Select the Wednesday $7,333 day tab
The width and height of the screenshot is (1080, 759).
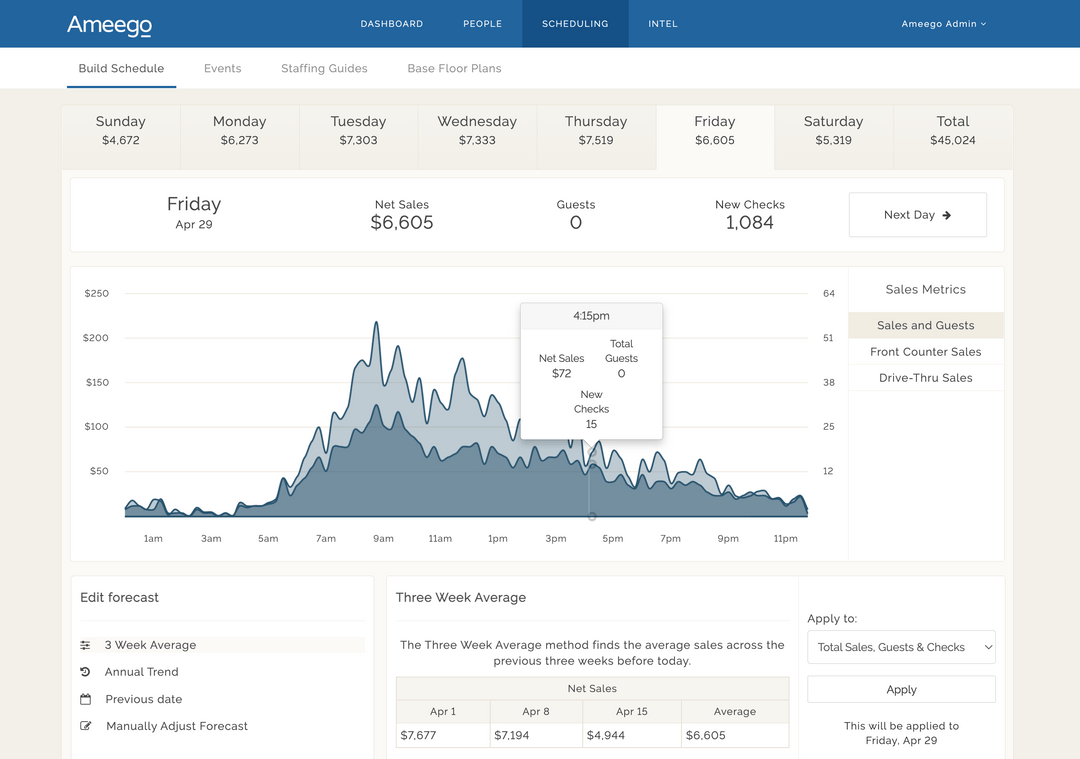point(477,130)
